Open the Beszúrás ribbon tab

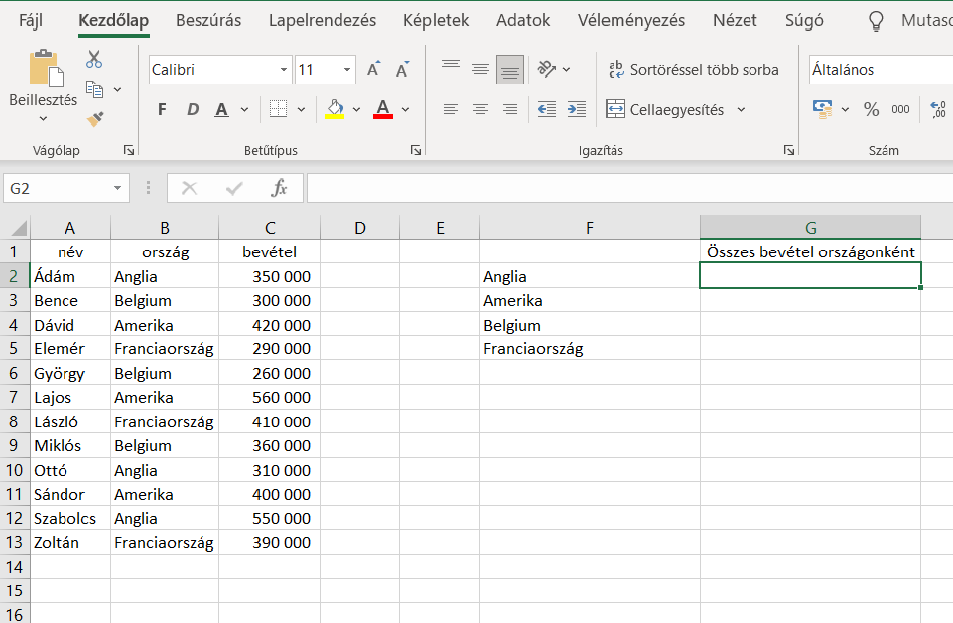[x=208, y=20]
